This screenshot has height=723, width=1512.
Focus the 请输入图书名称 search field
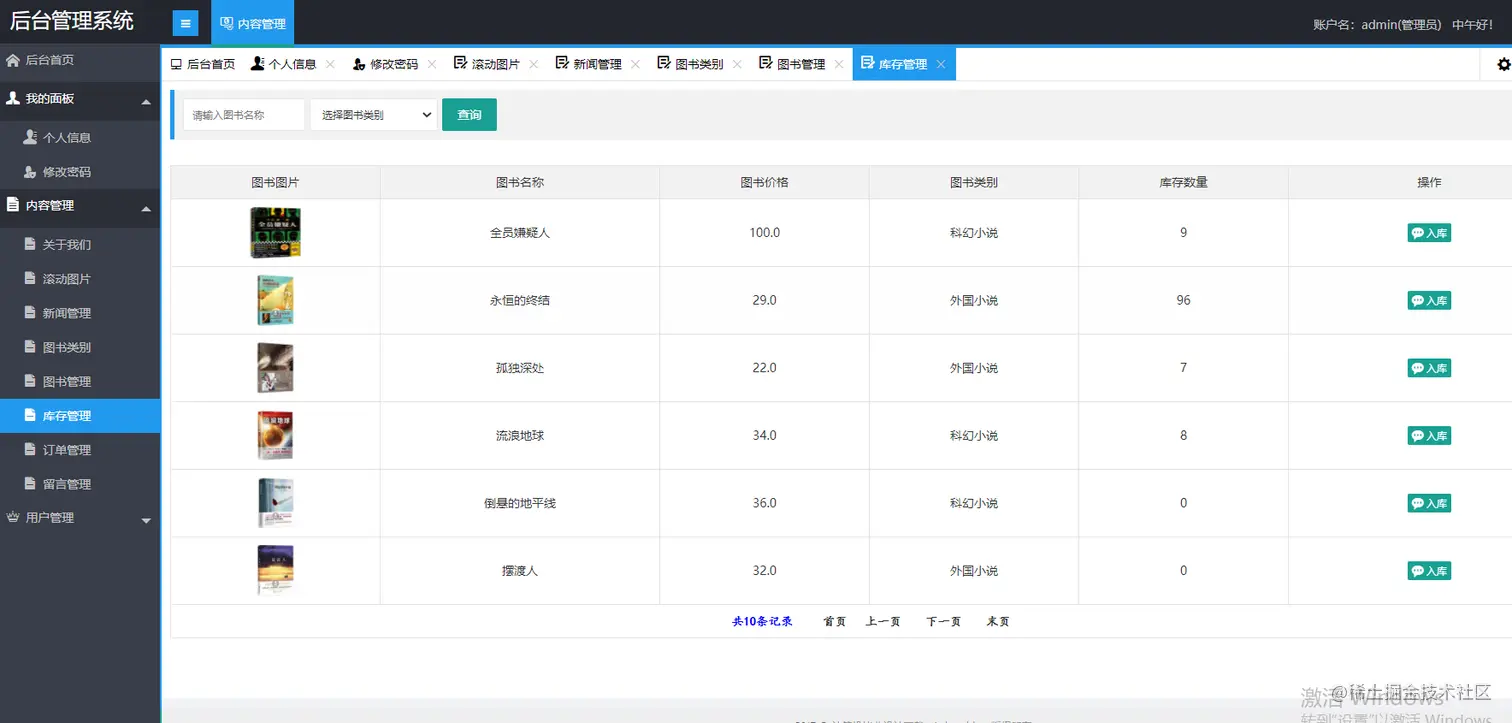pyautogui.click(x=244, y=115)
